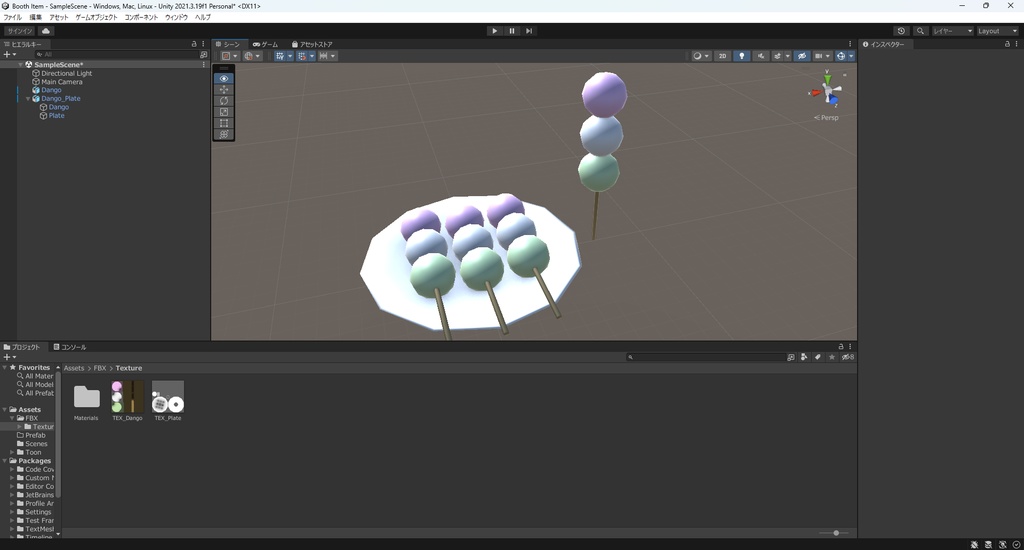Image resolution: width=1024 pixels, height=550 pixels.
Task: Select the combined Transform tool in scene overlay
Action: [x=224, y=134]
